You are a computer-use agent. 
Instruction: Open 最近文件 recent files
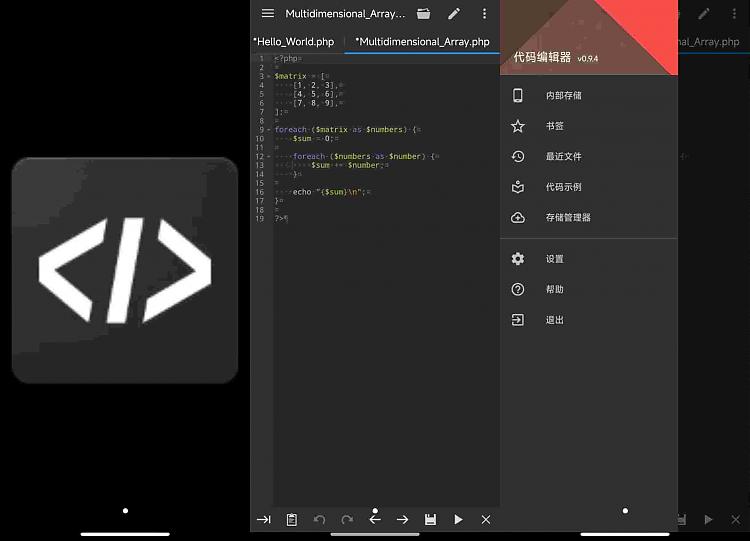point(589,156)
